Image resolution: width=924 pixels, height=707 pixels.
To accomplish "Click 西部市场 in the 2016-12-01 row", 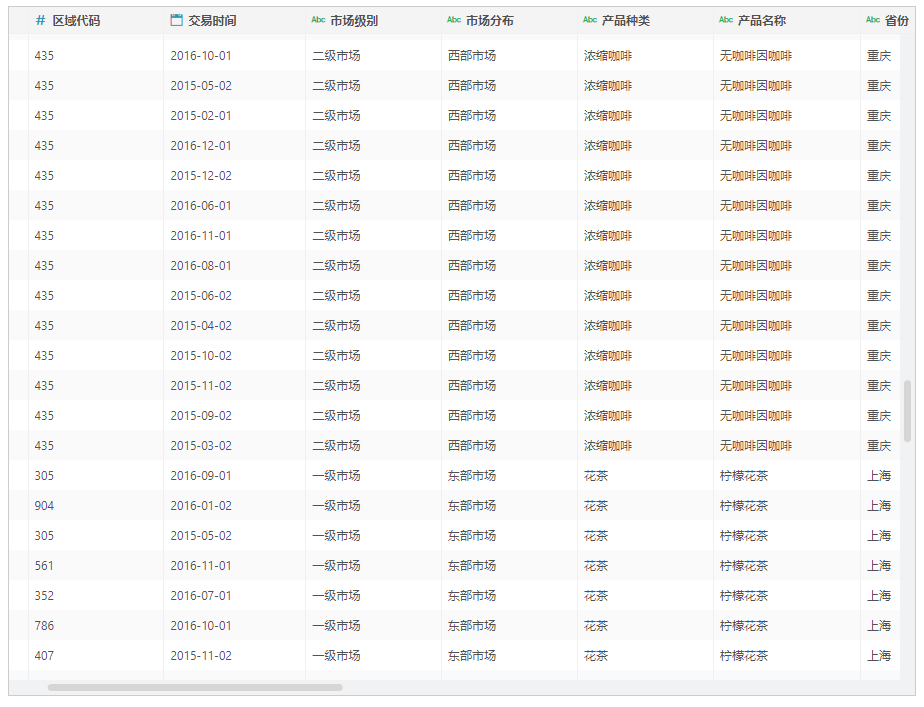I will (x=471, y=146).
